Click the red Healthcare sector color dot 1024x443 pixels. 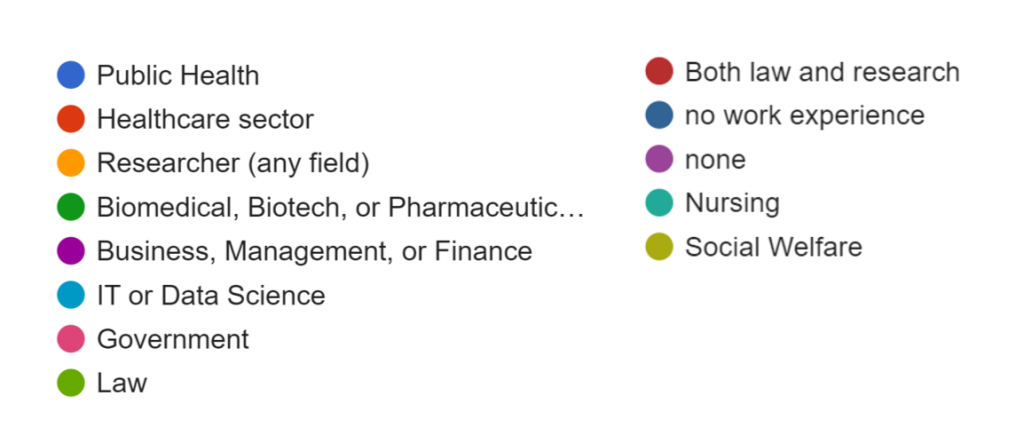[x=71, y=119]
